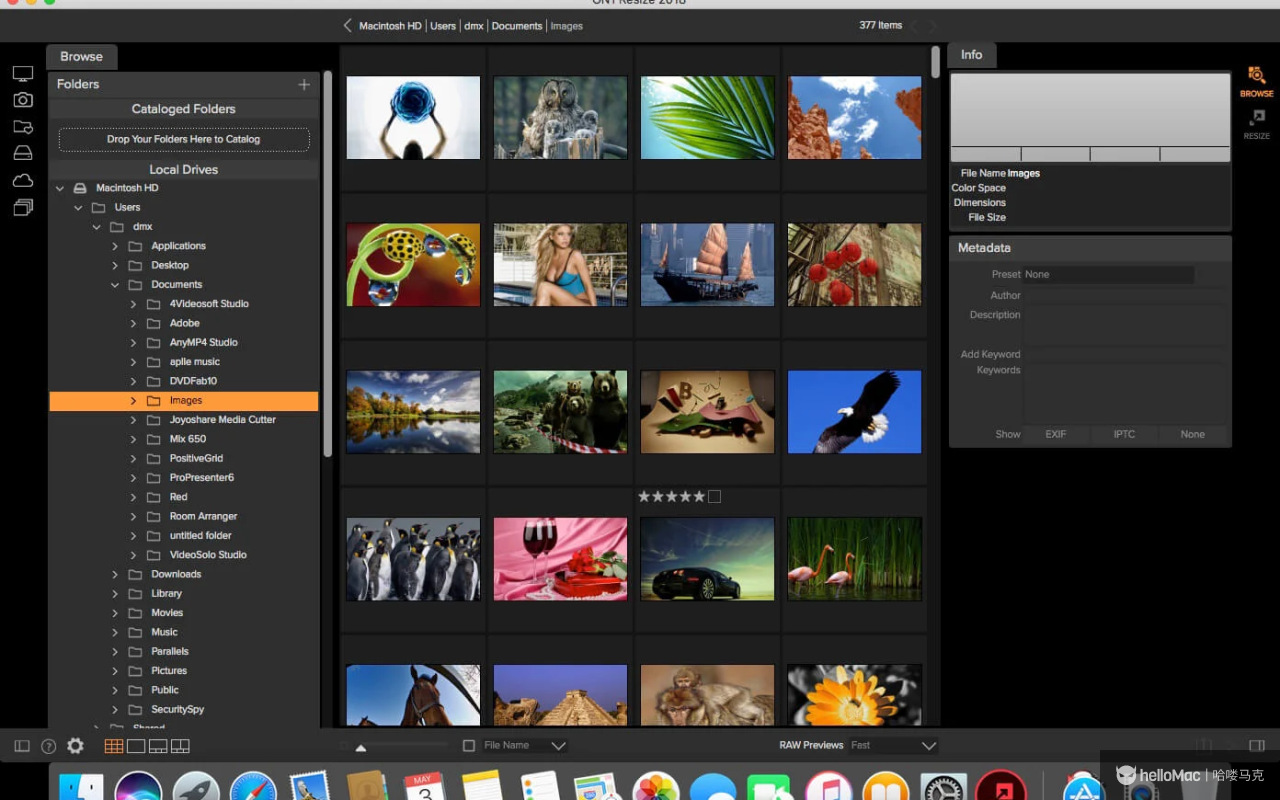Viewport: 1280px width, 800px height.
Task: Open Finder from the Dock
Action: click(81, 788)
